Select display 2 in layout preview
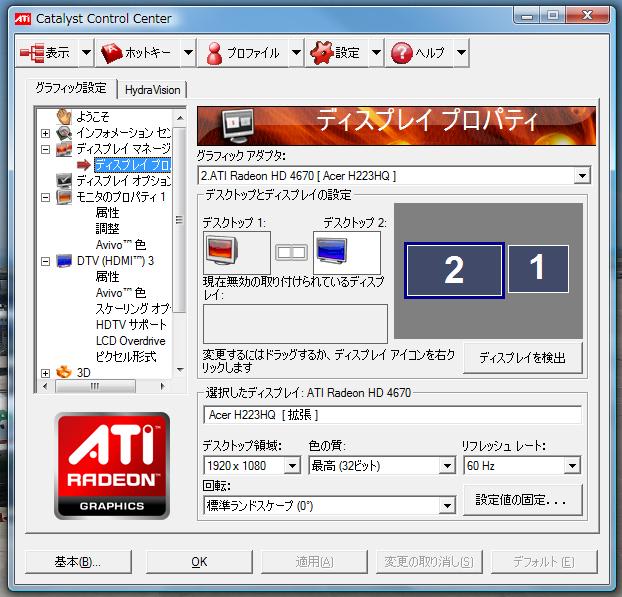Screen dimensions: 622x597 pyautogui.click(x=454, y=270)
